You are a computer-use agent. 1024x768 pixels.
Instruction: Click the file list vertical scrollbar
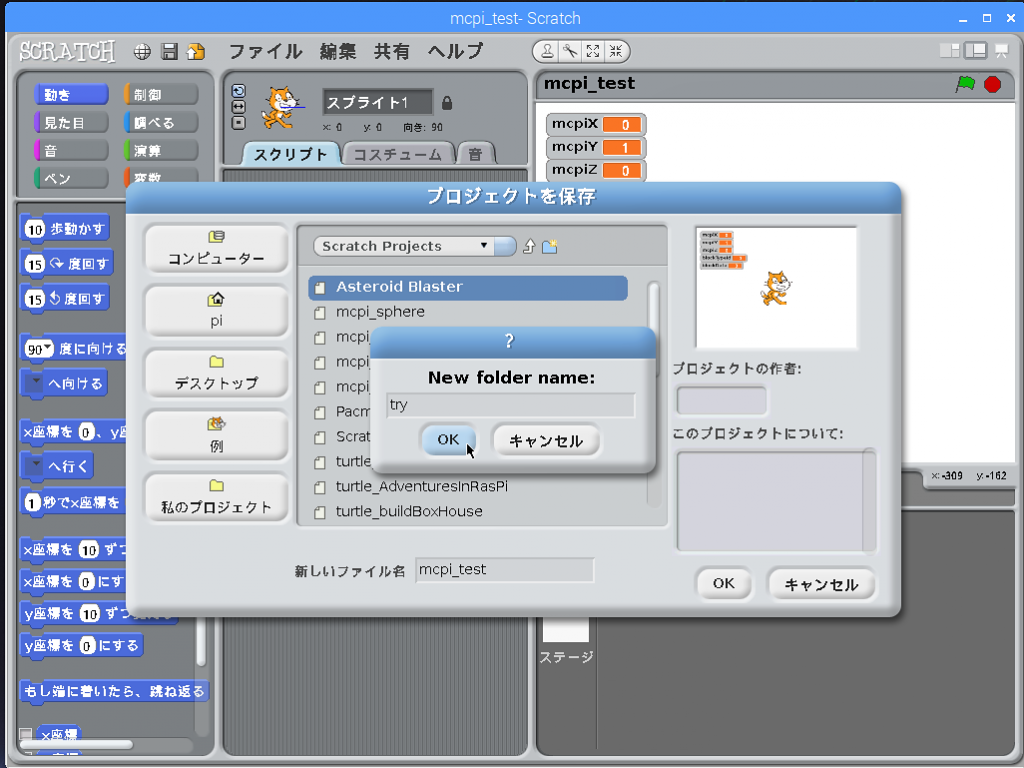click(653, 394)
